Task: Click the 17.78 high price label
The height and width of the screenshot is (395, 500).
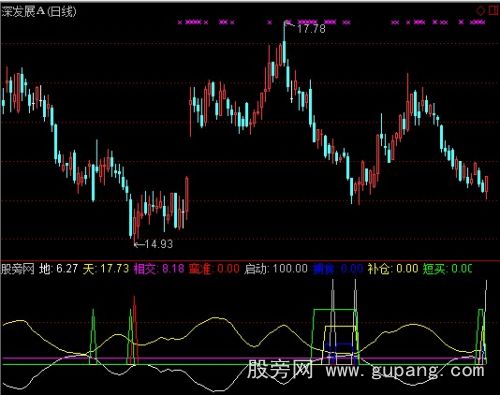Action: [x=311, y=29]
